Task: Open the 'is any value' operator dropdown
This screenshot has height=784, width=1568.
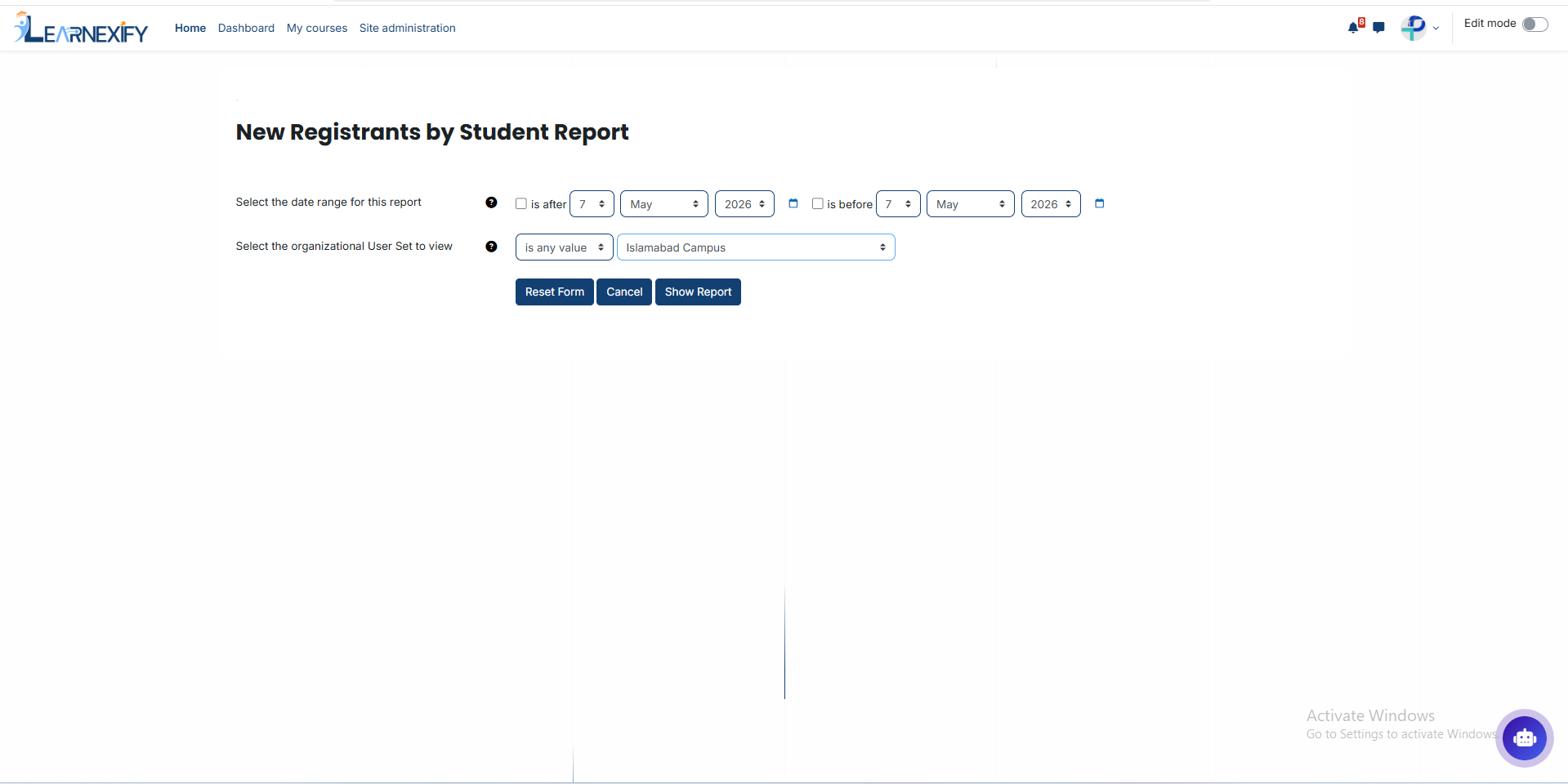Action: coord(565,247)
